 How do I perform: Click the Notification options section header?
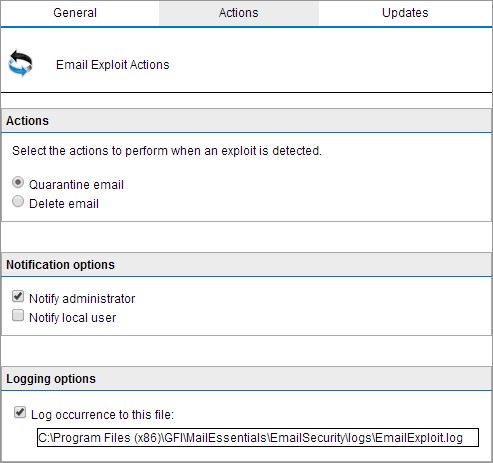tap(246, 265)
